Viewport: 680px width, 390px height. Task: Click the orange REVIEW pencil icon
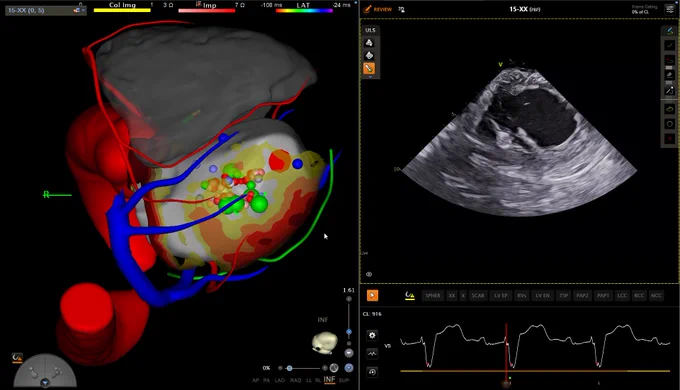coord(368,9)
